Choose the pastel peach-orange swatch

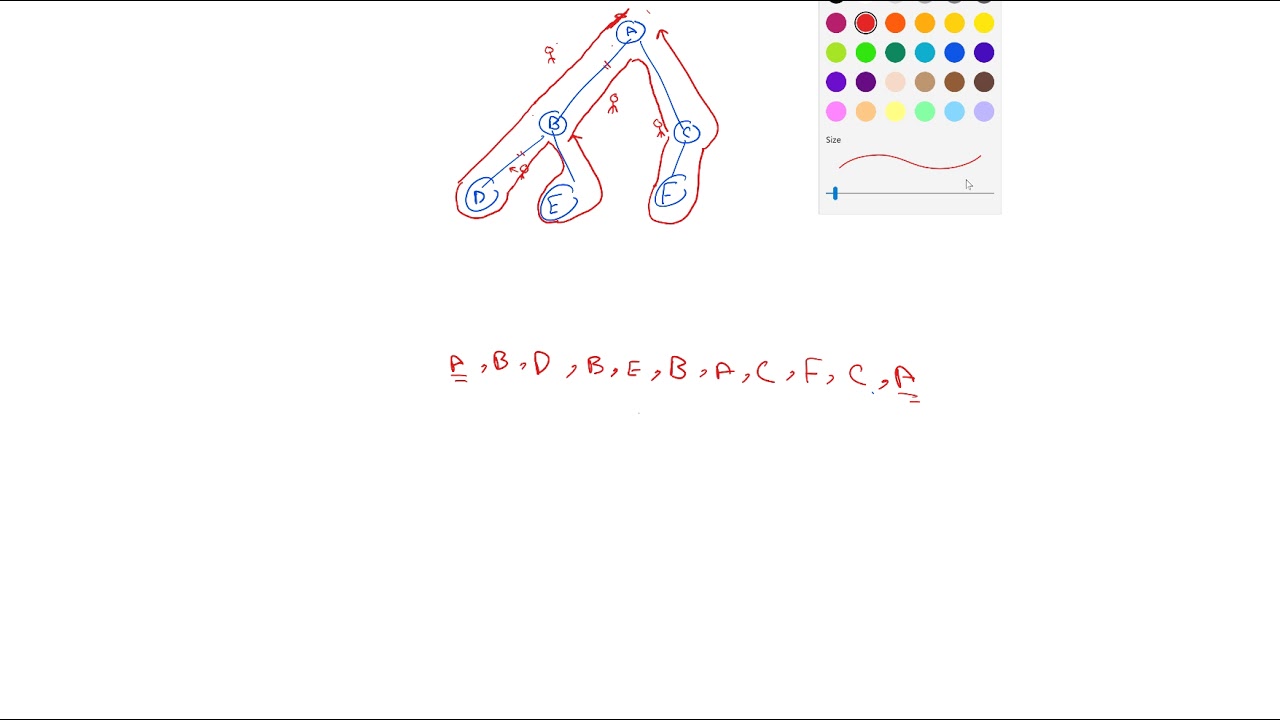coord(866,111)
